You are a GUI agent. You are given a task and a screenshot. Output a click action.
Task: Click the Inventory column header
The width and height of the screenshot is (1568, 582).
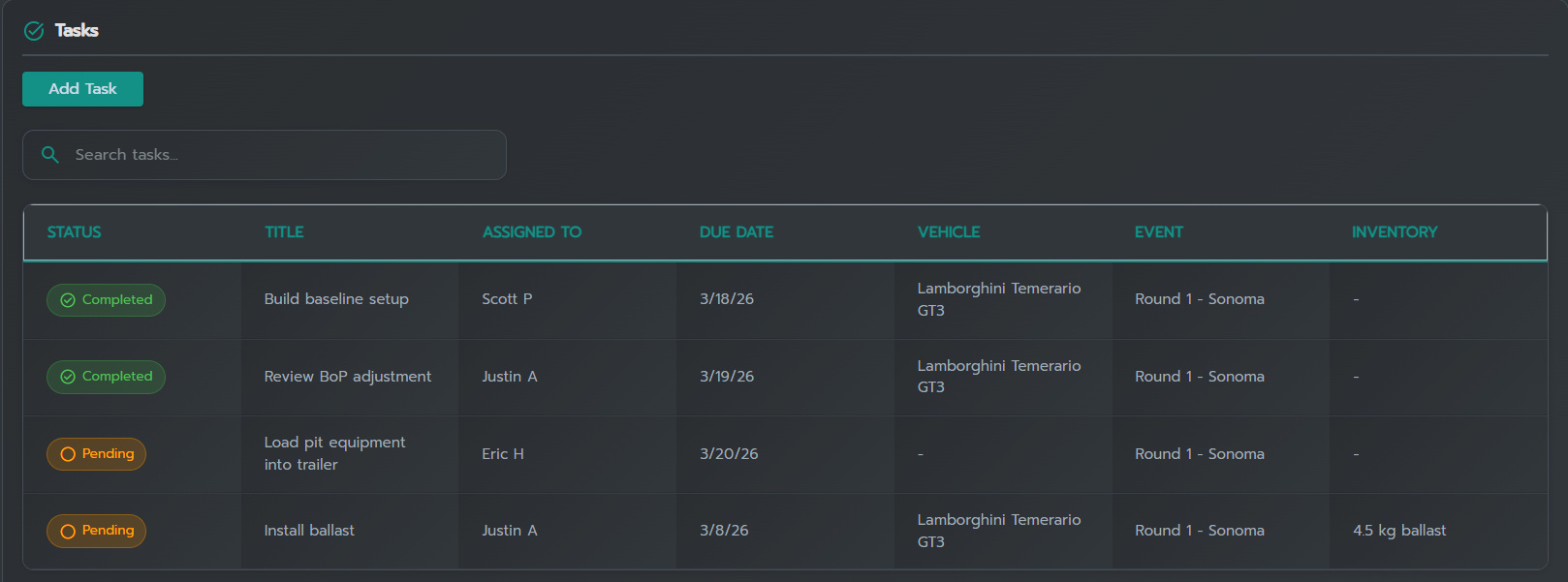pos(1395,232)
